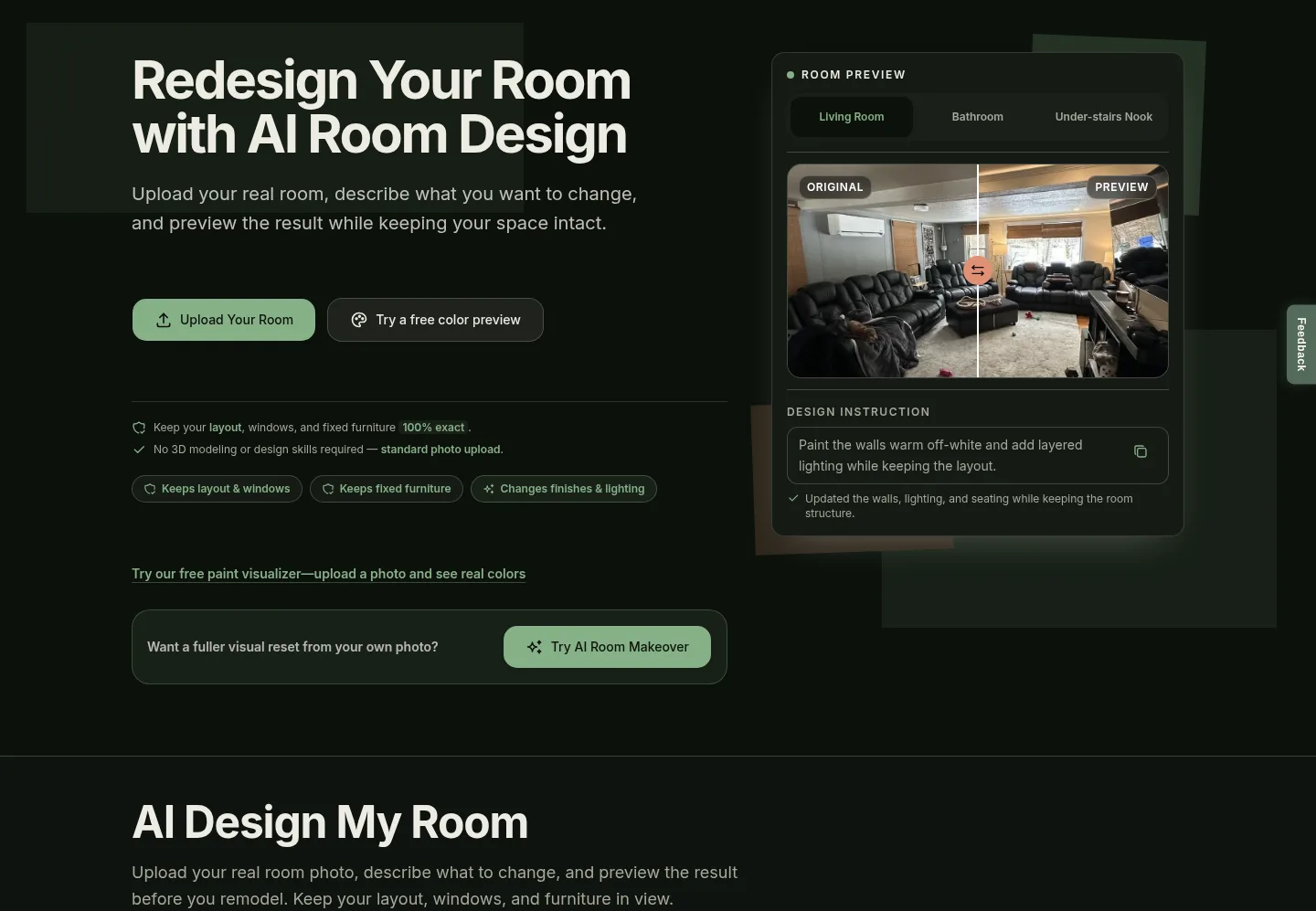Open the Under-stairs Nook tab
Image resolution: width=1316 pixels, height=911 pixels.
click(1104, 117)
